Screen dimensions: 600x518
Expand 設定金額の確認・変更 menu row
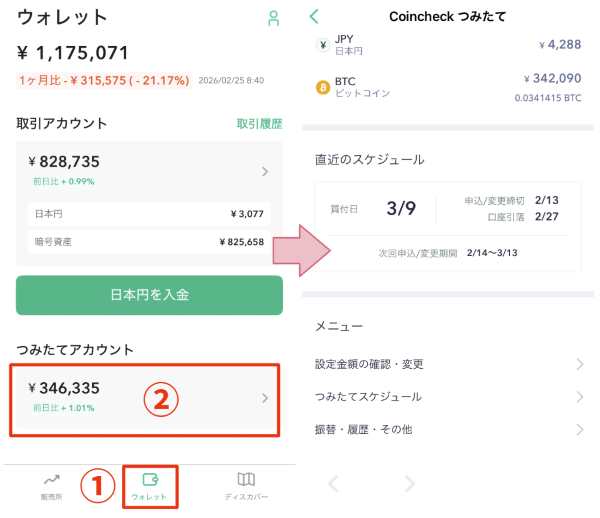447,364
